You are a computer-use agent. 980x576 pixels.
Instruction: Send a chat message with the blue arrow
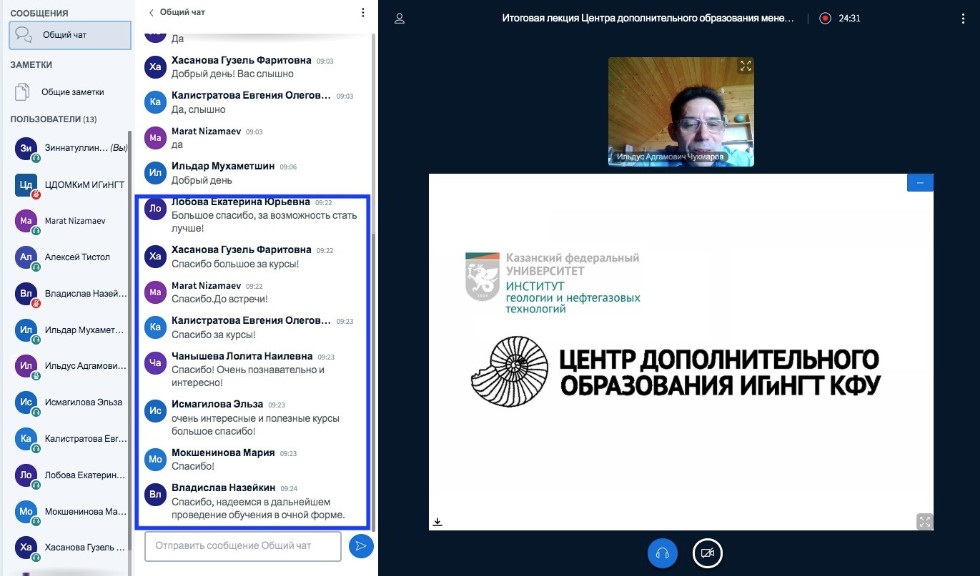click(x=359, y=546)
